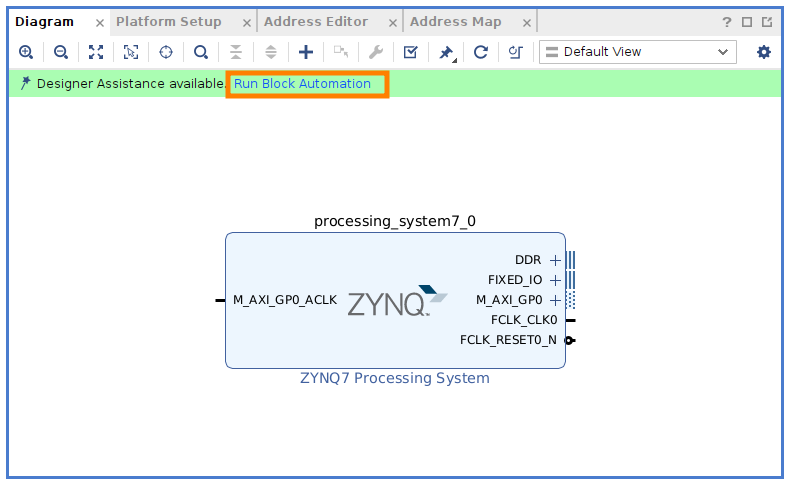Image resolution: width=788 pixels, height=483 pixels.
Task: Click the help question mark icon
Action: click(x=727, y=22)
